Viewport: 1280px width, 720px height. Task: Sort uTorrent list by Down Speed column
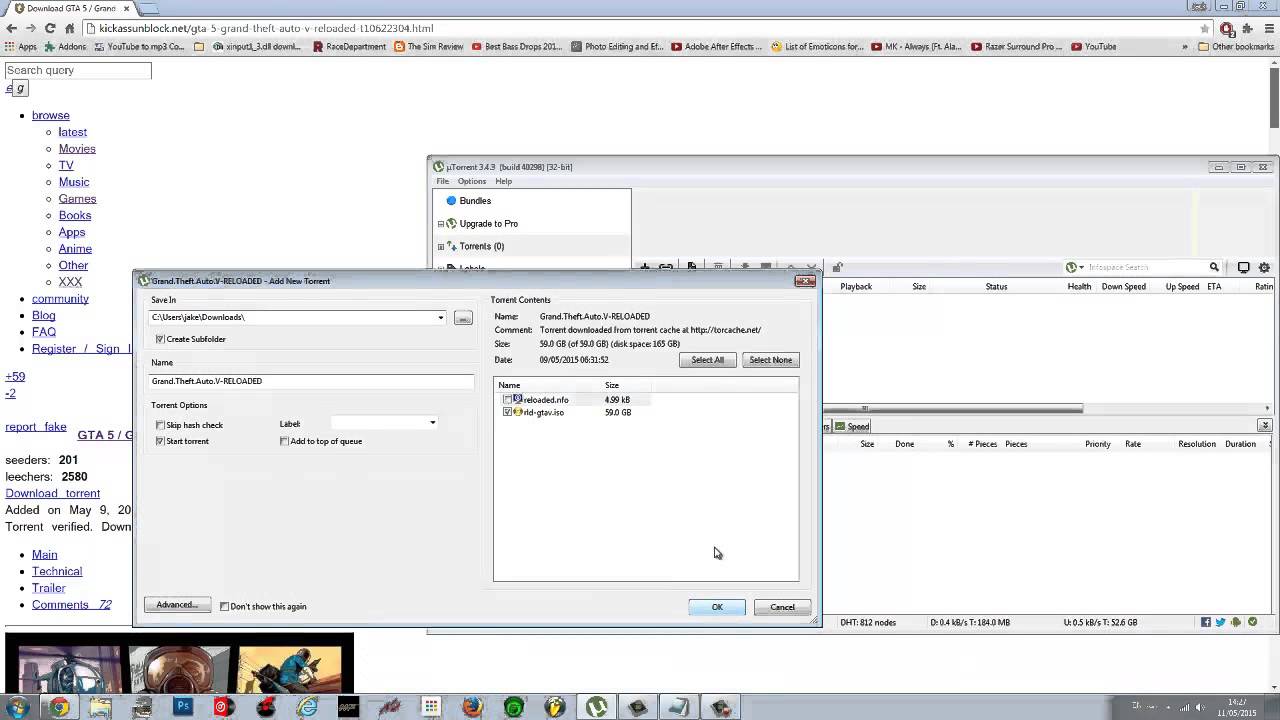tap(1123, 286)
